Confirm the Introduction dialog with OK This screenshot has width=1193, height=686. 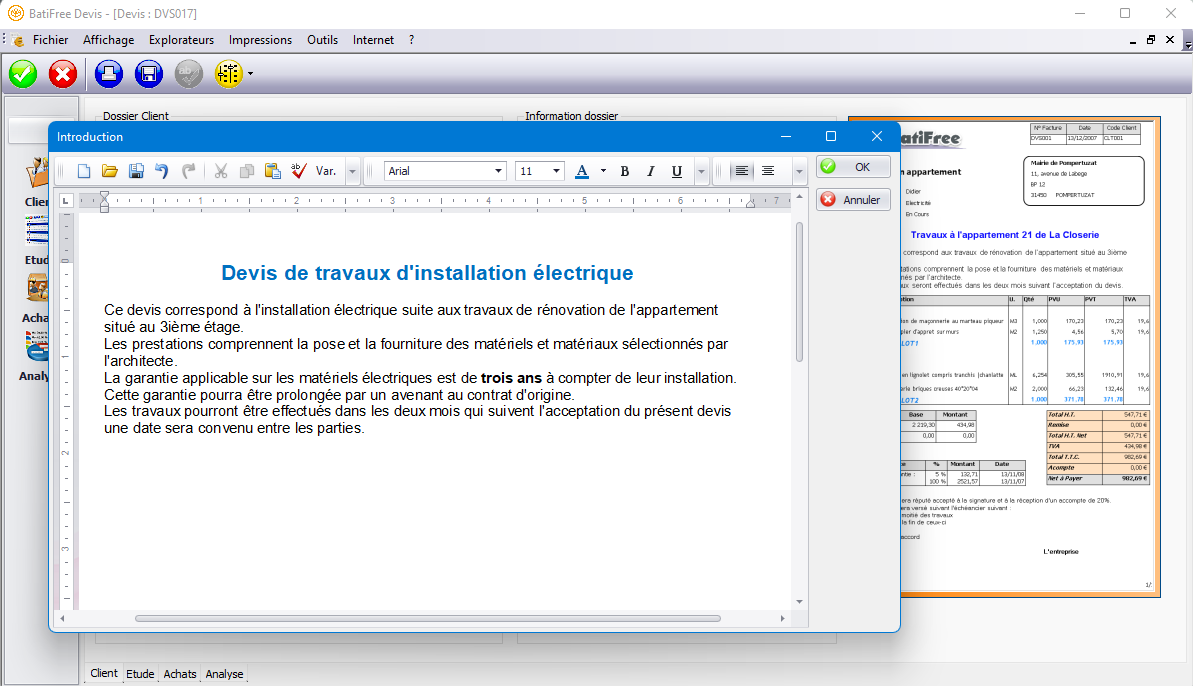(x=853, y=167)
